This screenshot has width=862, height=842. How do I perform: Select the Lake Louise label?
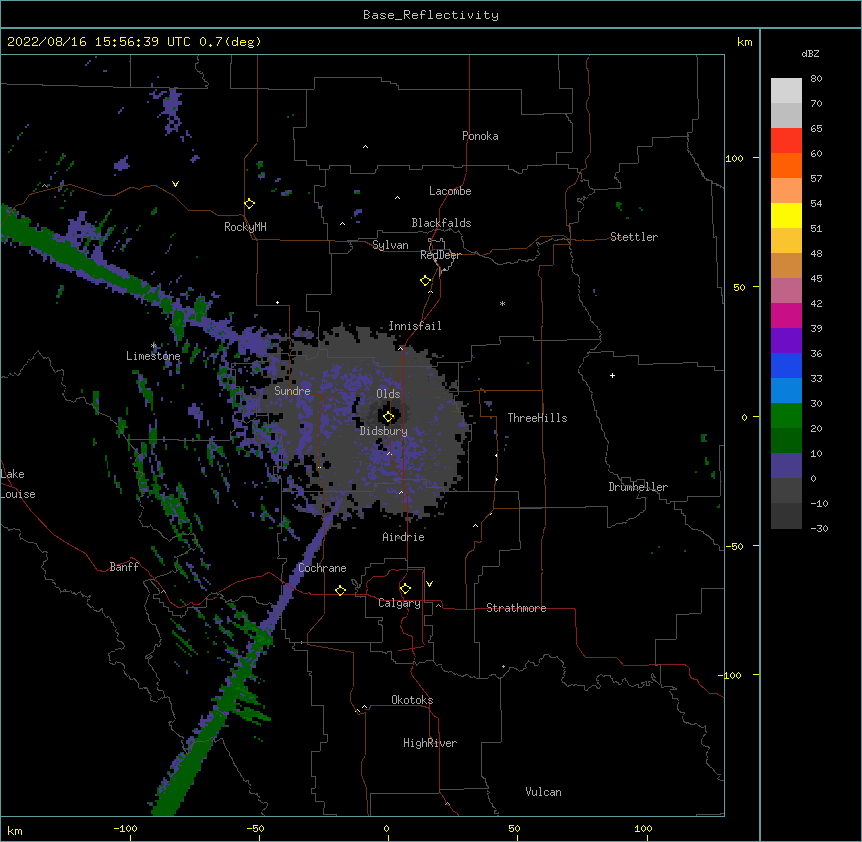tap(18, 484)
